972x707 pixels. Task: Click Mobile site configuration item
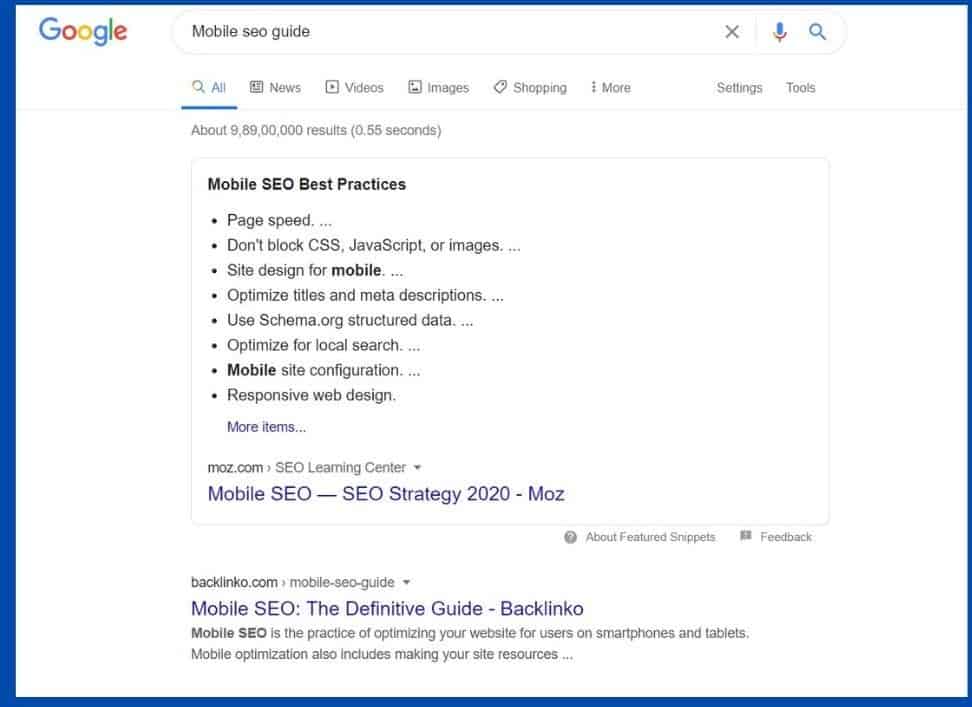click(x=324, y=370)
